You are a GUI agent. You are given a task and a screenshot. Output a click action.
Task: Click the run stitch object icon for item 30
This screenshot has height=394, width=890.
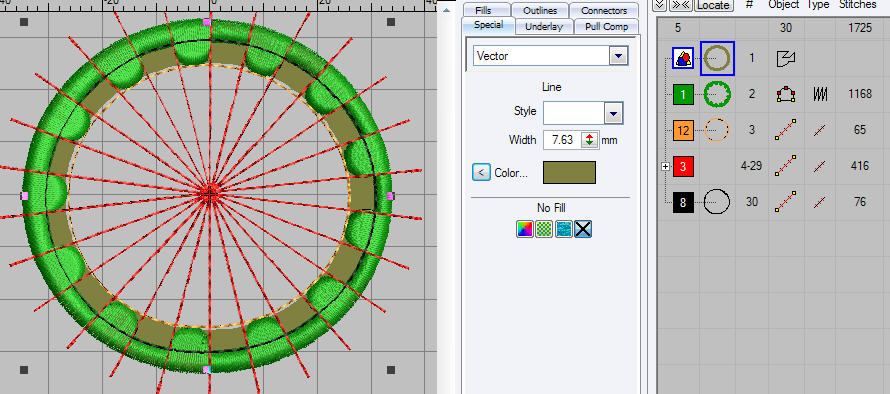click(x=786, y=202)
